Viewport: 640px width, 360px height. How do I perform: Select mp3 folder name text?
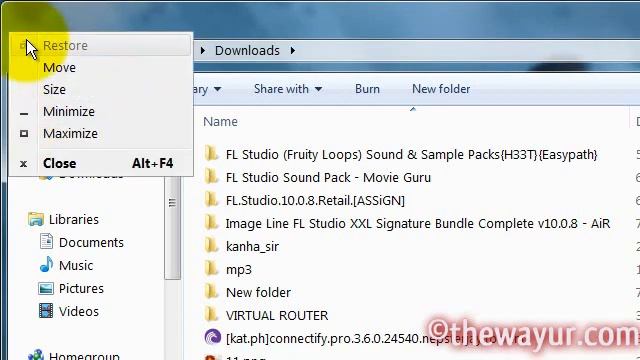239,270
